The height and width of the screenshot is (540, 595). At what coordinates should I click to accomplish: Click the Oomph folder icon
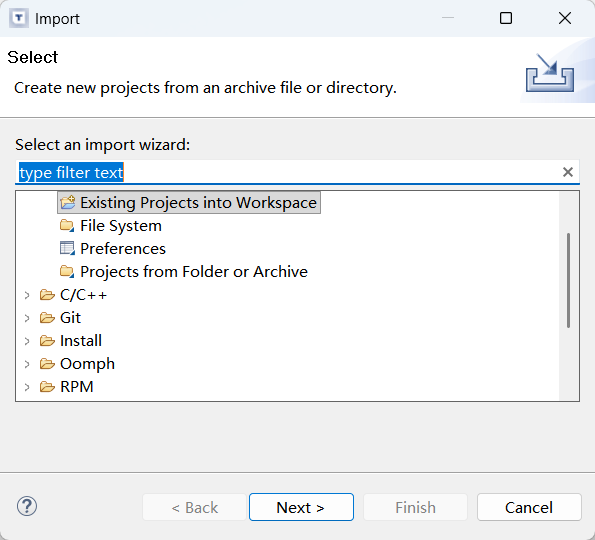click(x=47, y=364)
